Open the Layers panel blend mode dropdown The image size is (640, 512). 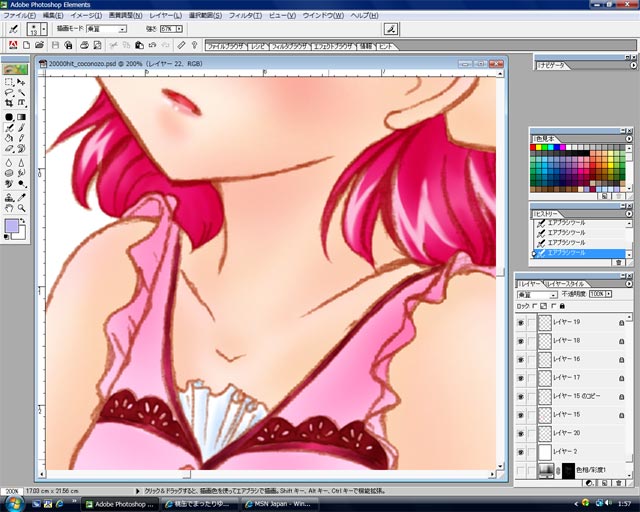coord(553,295)
